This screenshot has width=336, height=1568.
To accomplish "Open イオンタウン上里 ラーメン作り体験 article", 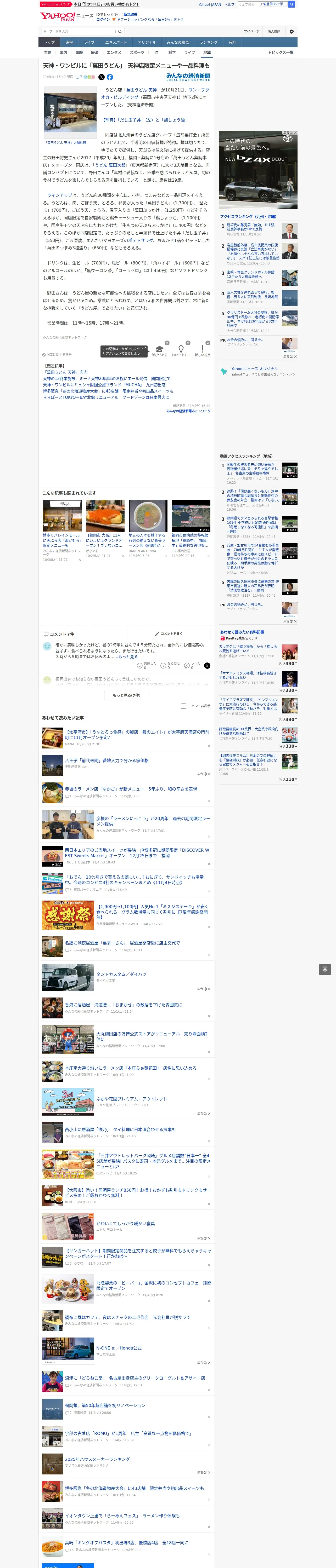I will tap(122, 1516).
